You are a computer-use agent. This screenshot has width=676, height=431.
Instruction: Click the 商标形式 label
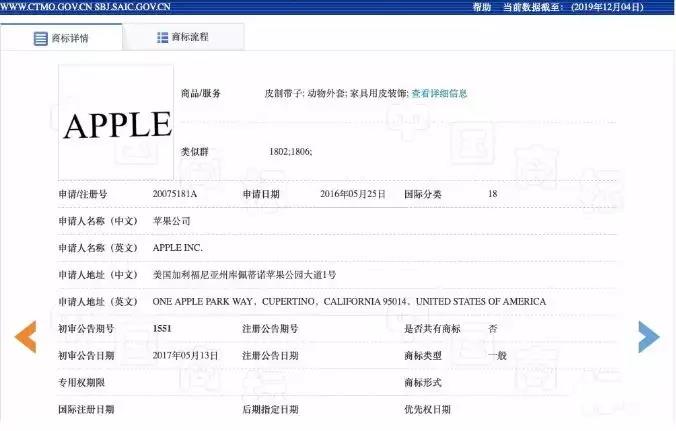point(423,382)
